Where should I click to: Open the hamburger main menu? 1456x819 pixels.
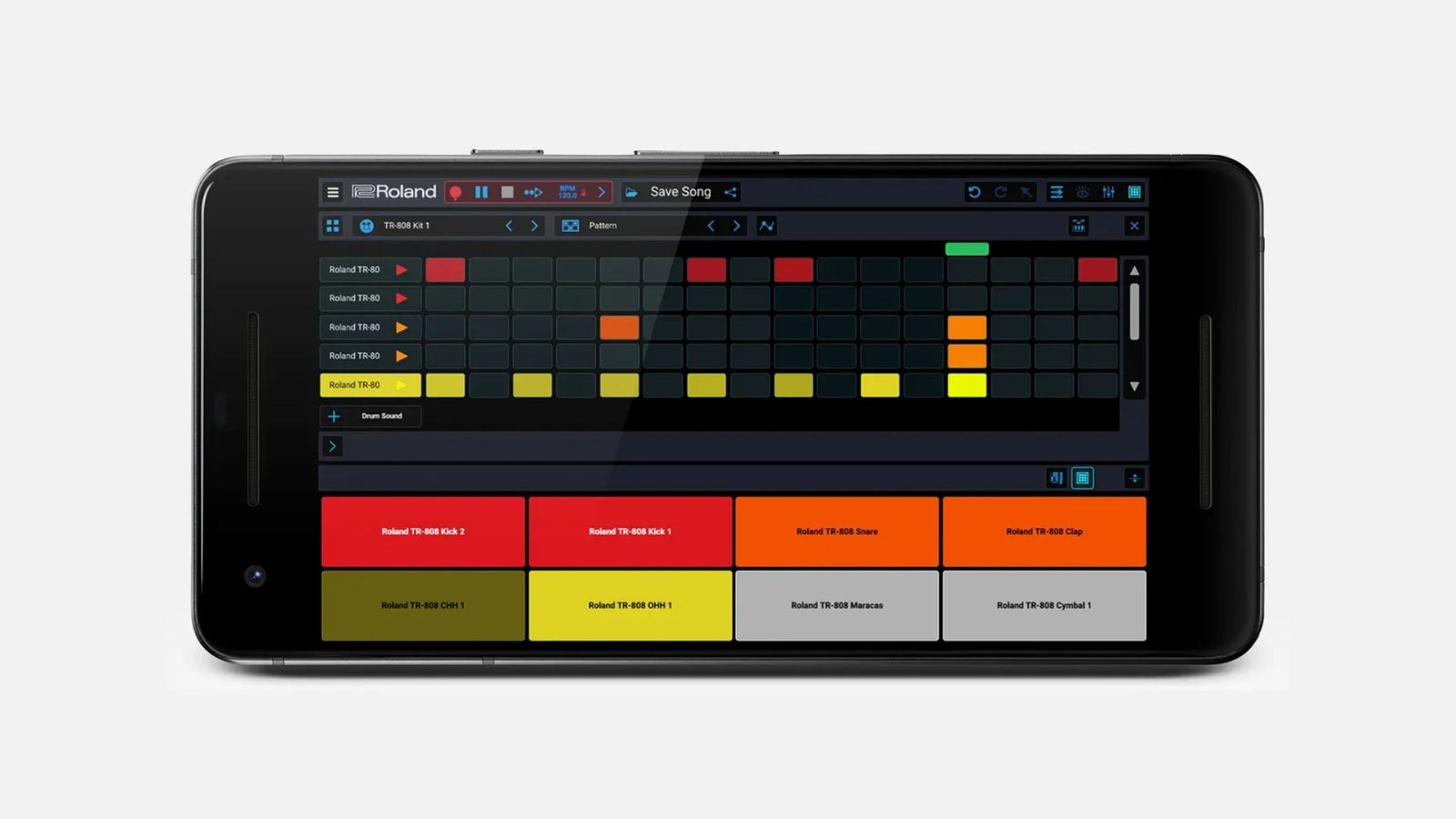pyautogui.click(x=333, y=192)
